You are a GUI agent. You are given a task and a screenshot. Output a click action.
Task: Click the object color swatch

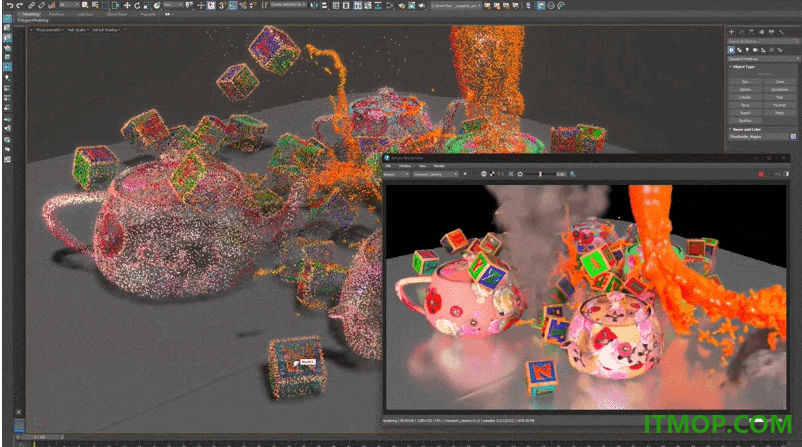point(793,137)
